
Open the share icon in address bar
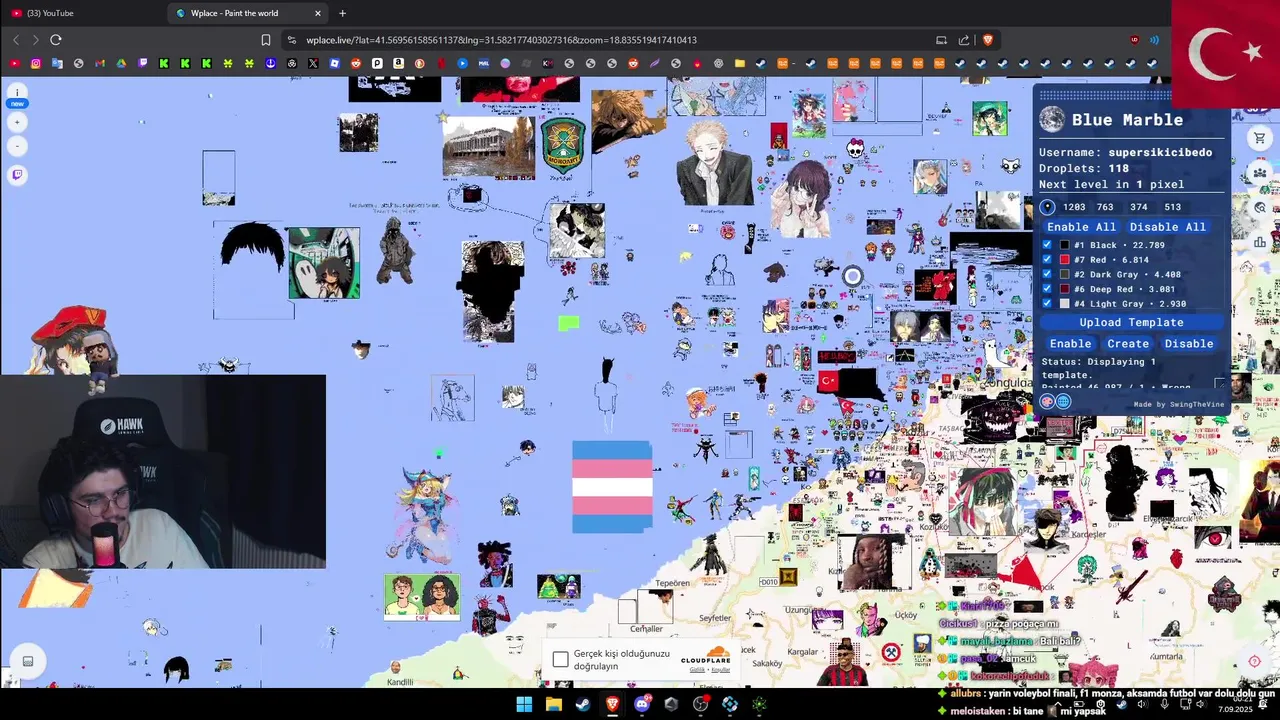click(x=964, y=40)
